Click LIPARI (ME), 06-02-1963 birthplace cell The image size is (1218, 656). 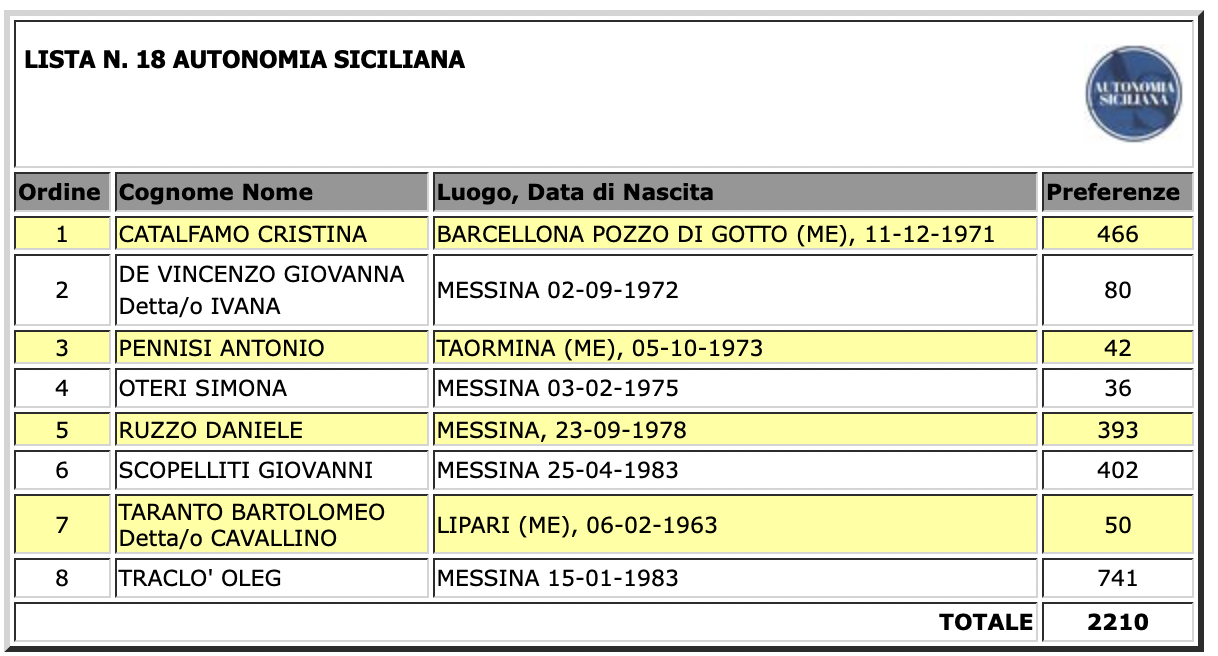pos(577,525)
